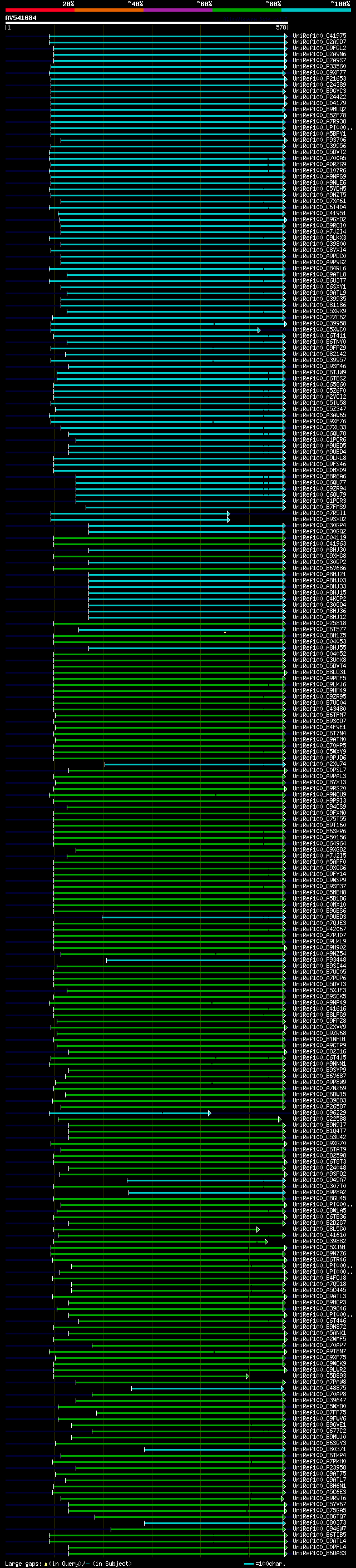Select the AV541684 query title

pos(21,18)
